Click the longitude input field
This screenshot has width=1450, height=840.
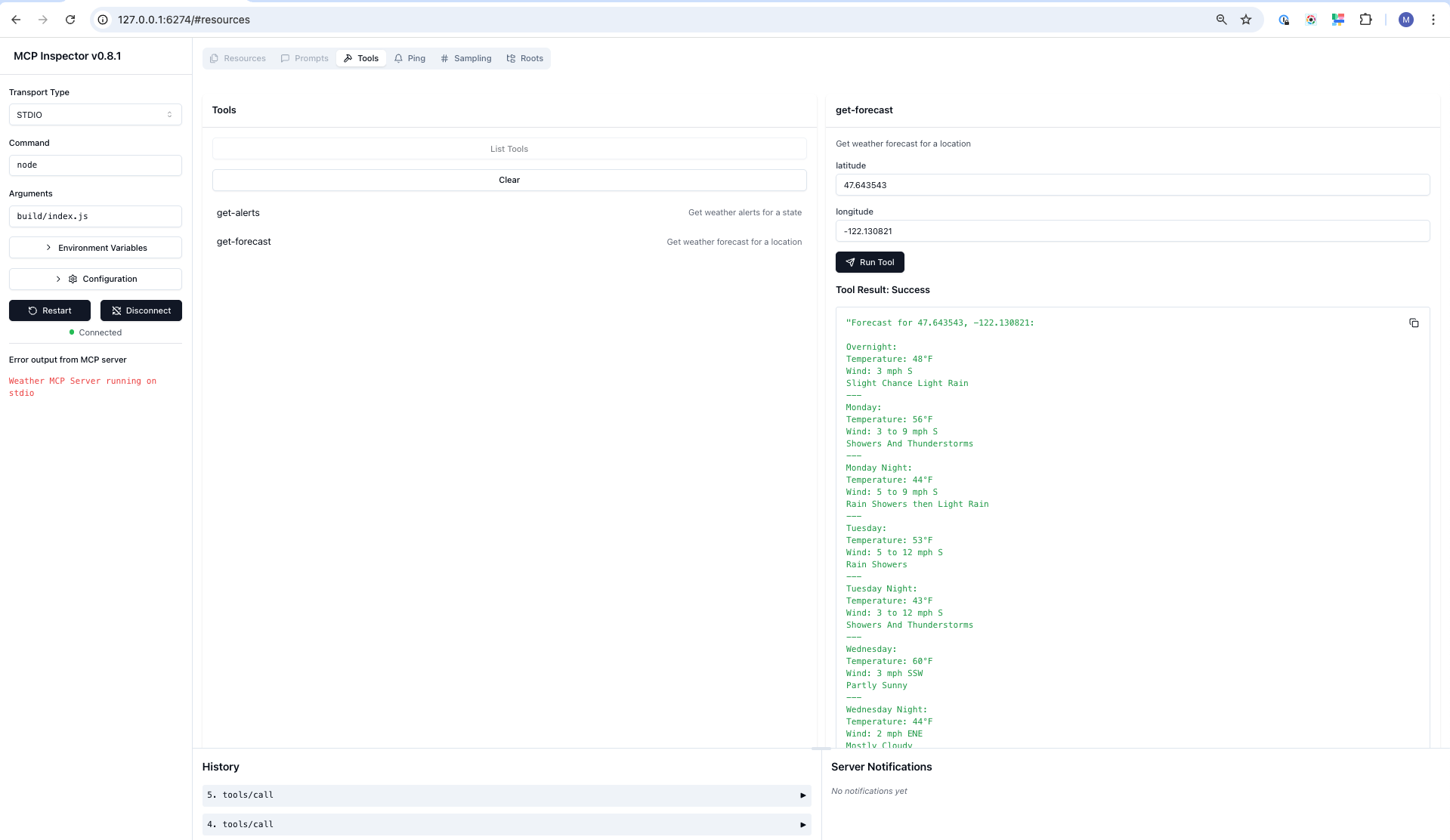coord(1133,231)
